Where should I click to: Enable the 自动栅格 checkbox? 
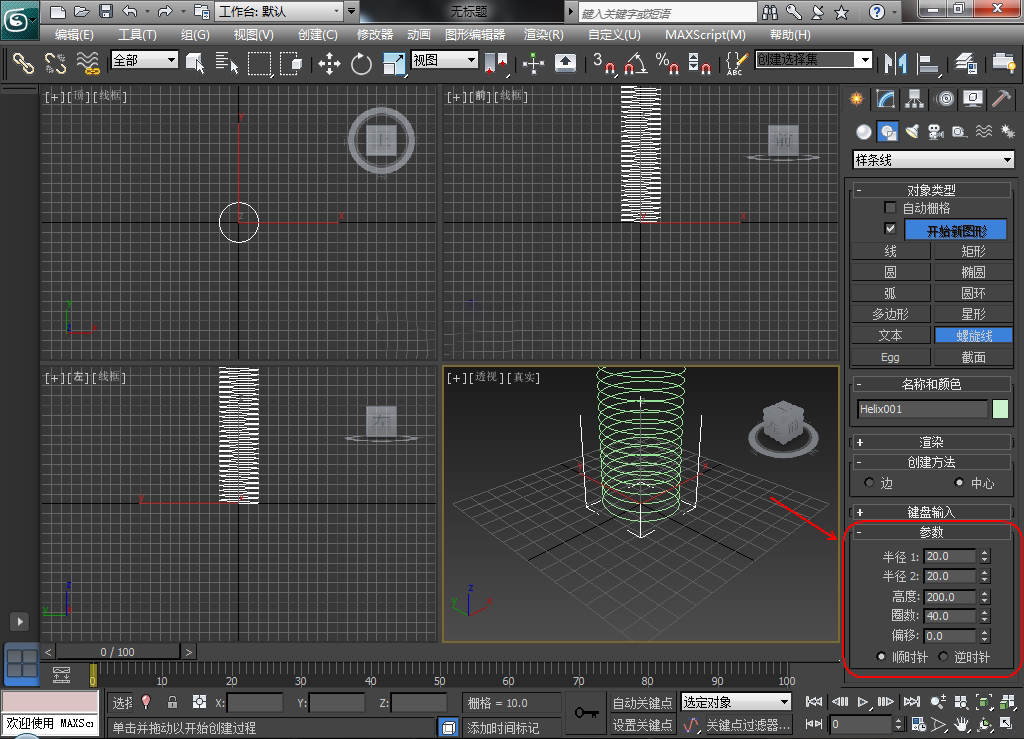tap(890, 208)
